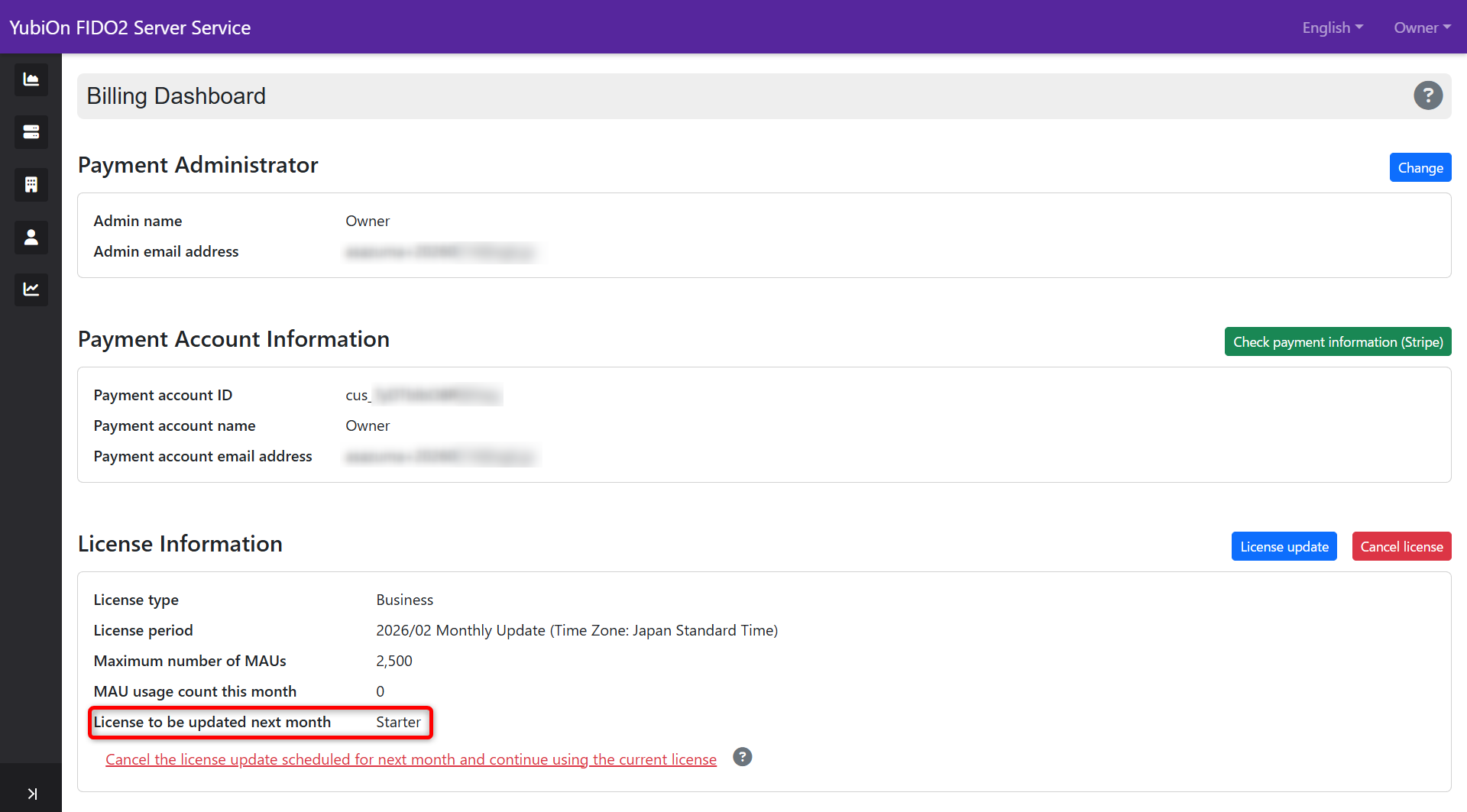Image resolution: width=1467 pixels, height=812 pixels.
Task: Click Check payment information (Stripe) button
Action: [1337, 342]
